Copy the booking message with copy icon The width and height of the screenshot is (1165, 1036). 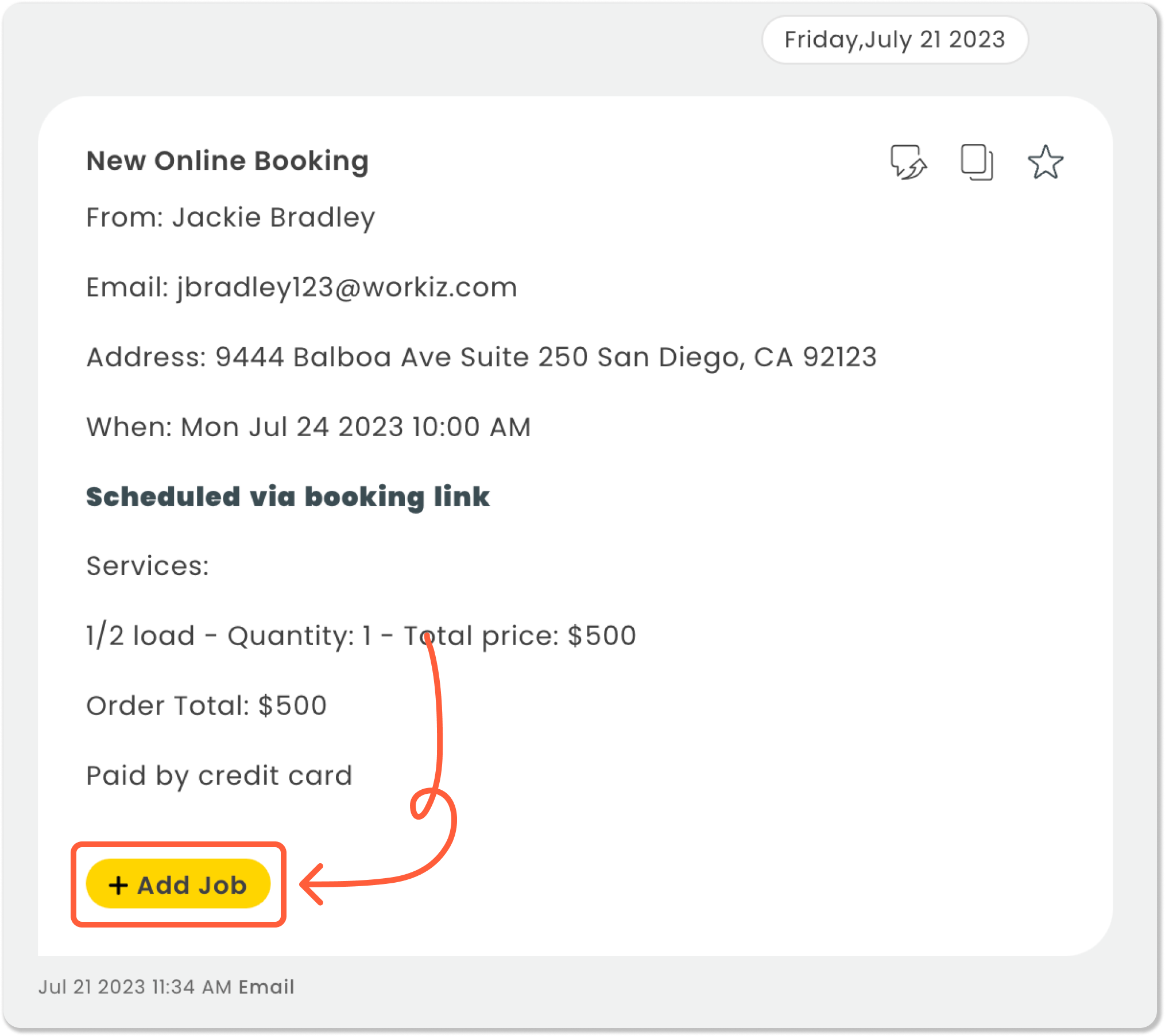[977, 162]
